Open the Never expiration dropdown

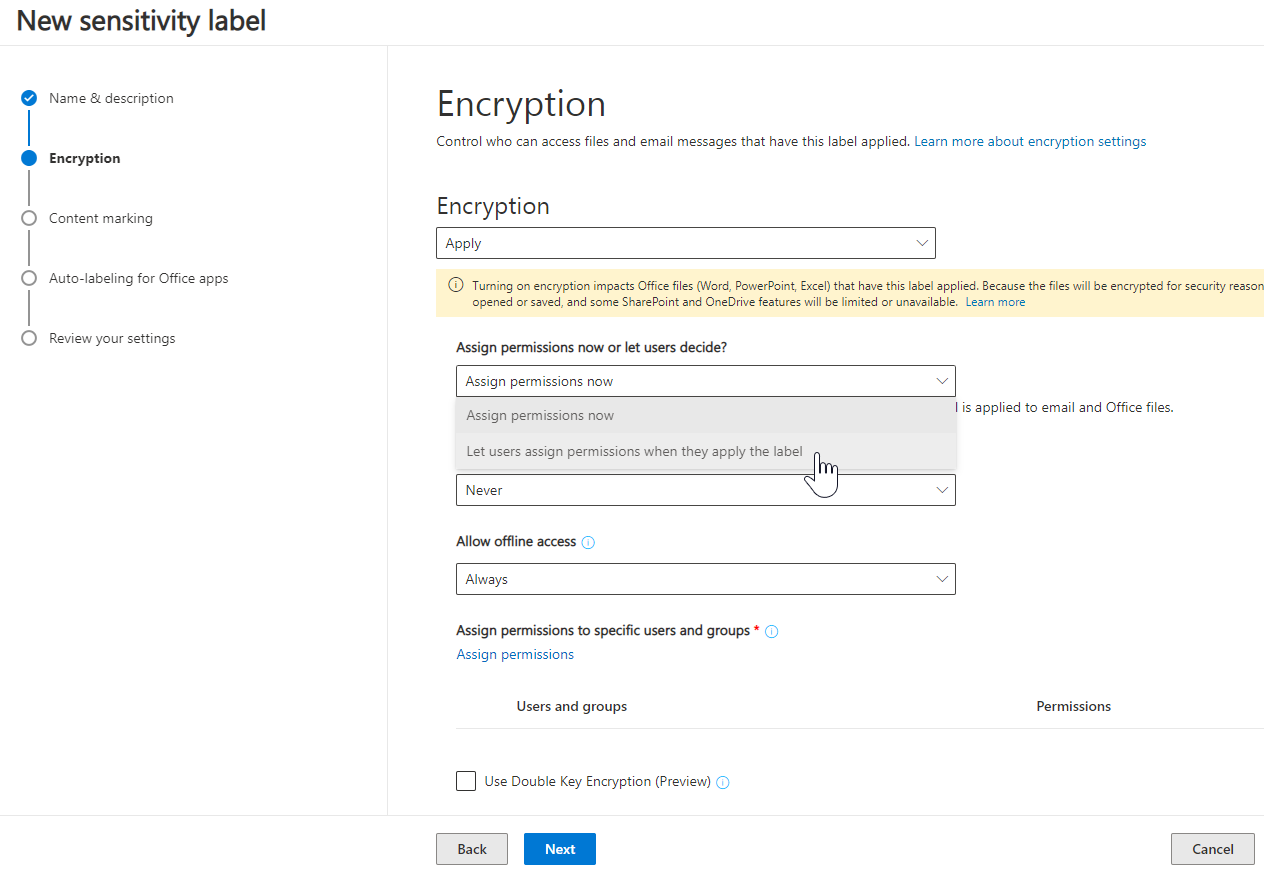[x=705, y=490]
